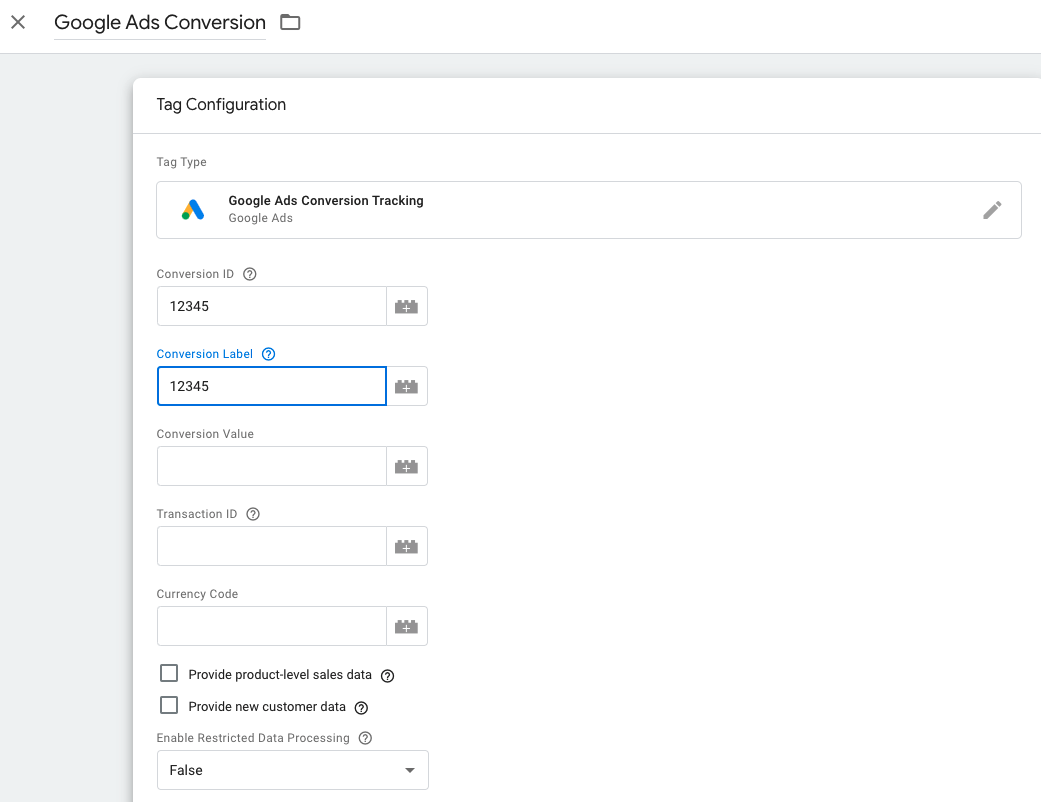Open help for Conversion Label

click(x=268, y=354)
